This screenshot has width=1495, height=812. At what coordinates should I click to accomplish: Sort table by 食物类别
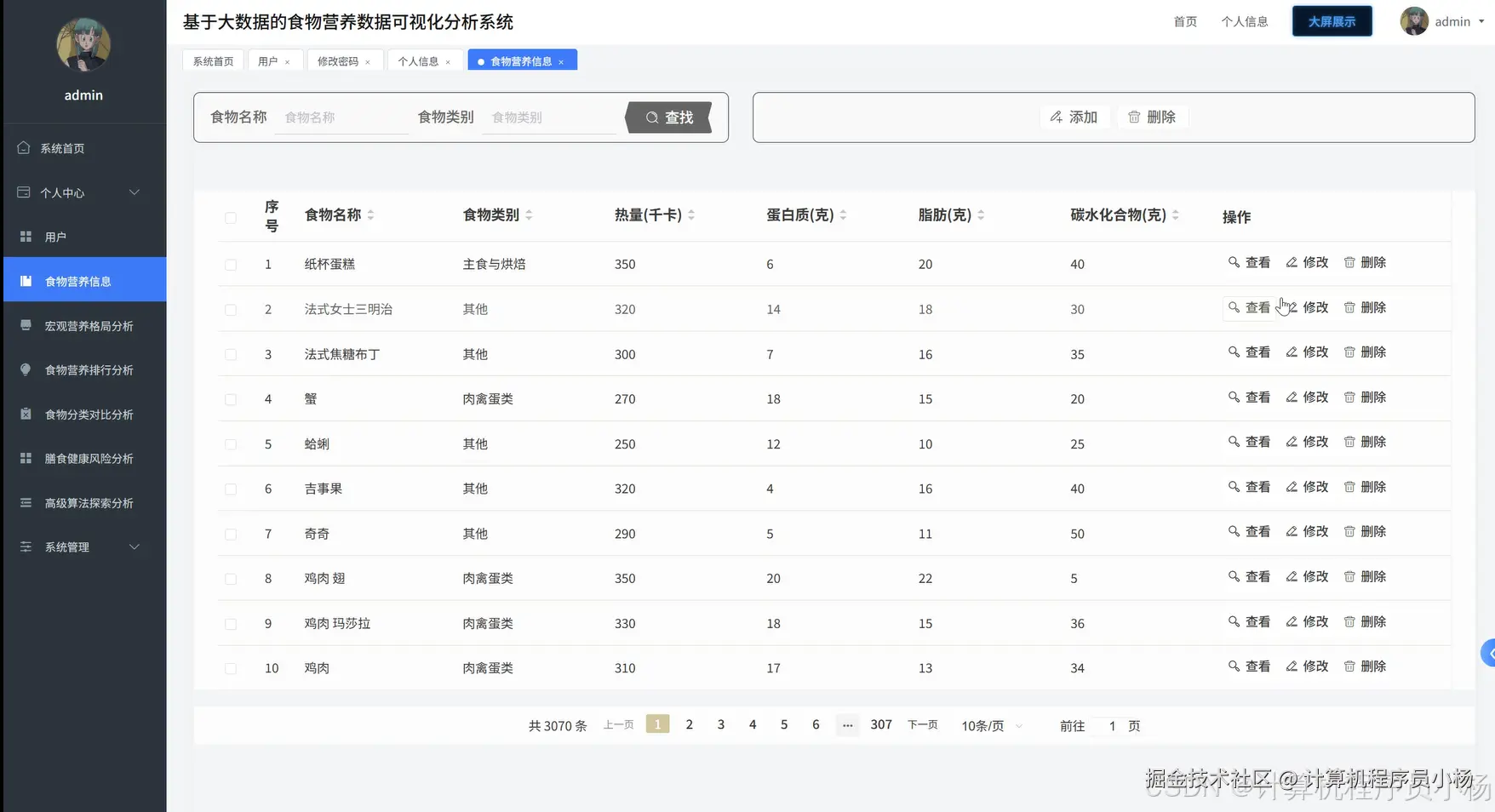tap(529, 215)
